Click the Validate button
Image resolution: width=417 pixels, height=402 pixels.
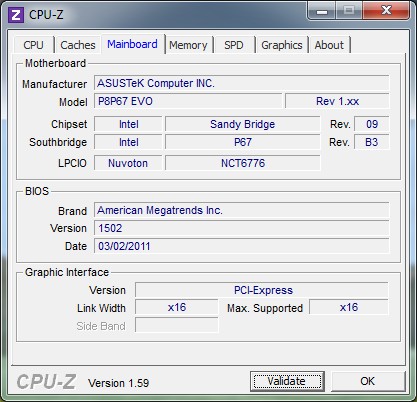pos(287,381)
